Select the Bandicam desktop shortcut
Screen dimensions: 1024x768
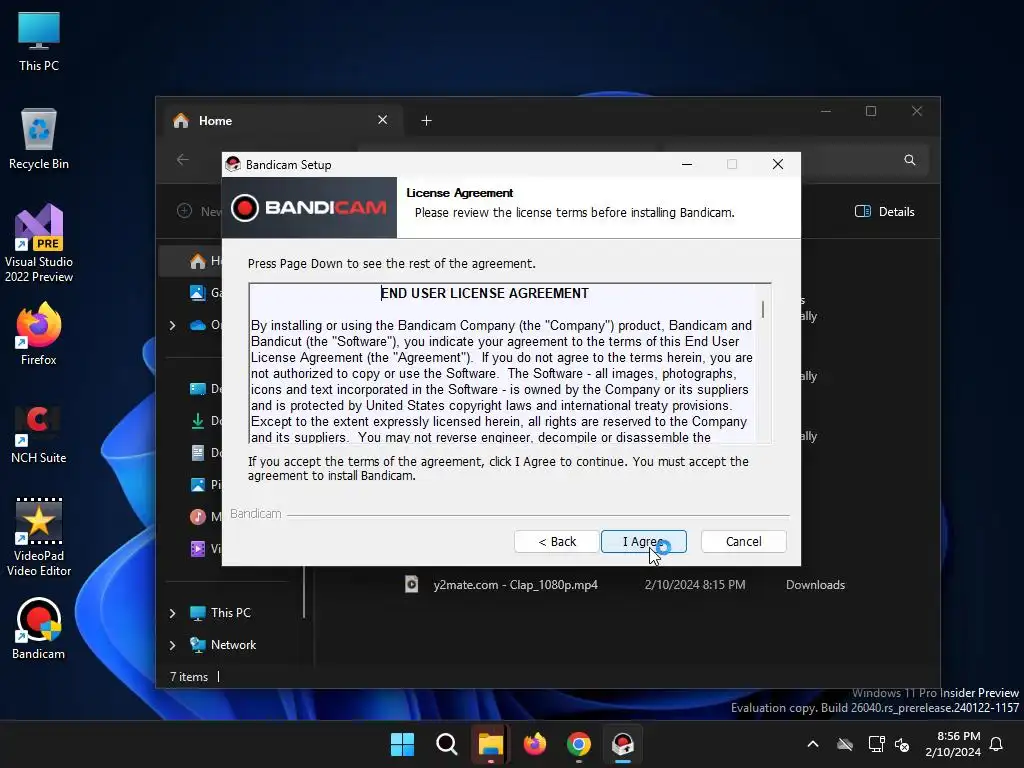point(39,628)
